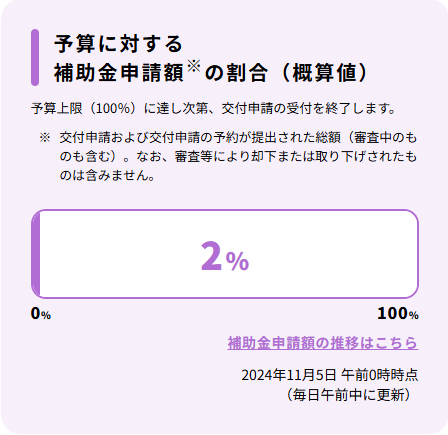448x435 pixels.
Task: Click the ※ marker starting the footnote
Action: point(45,138)
